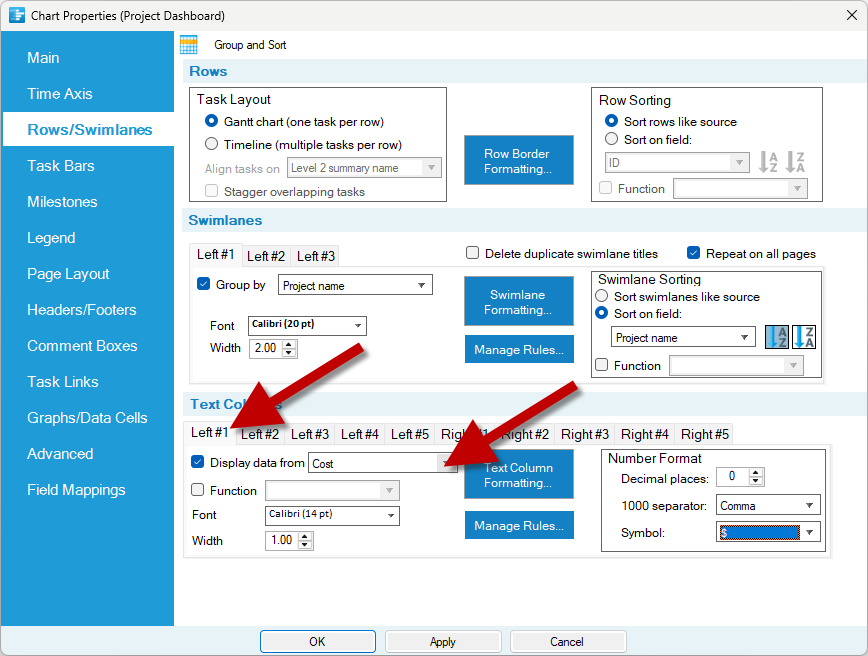Open Display data from Cost dropdown

[x=384, y=463]
